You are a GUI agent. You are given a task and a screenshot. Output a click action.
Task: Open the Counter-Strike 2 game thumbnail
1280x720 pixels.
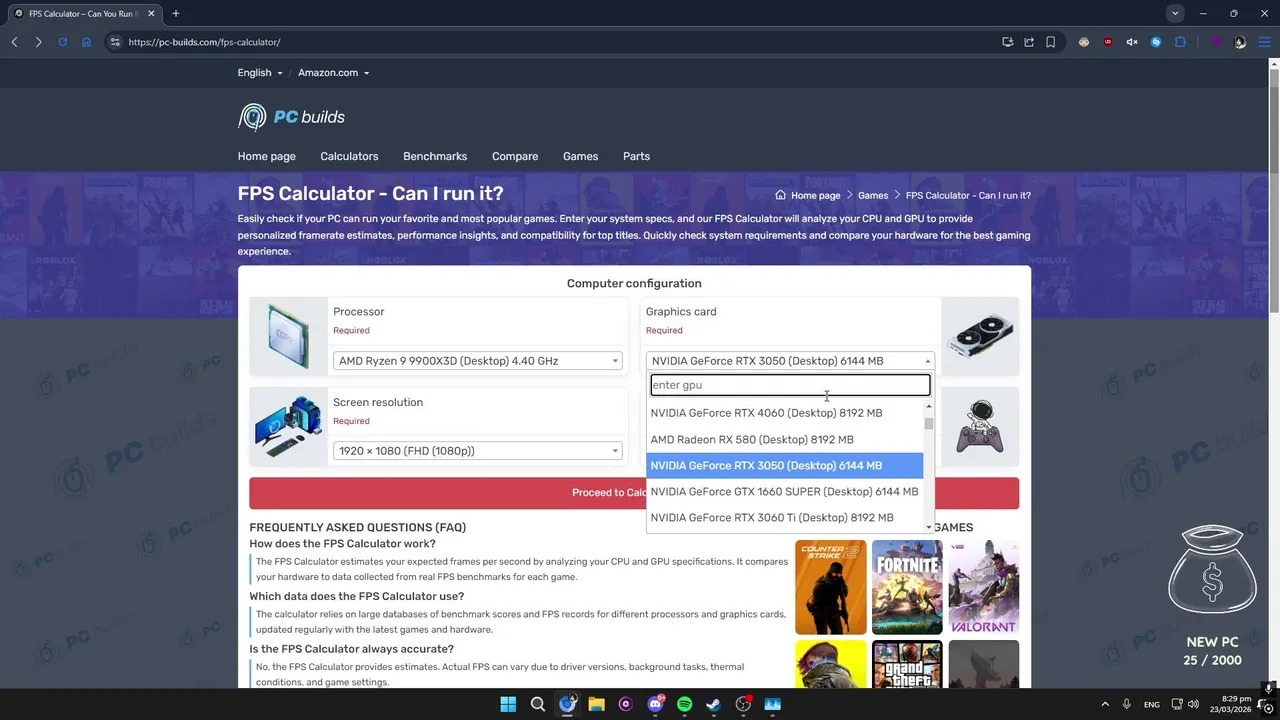click(x=831, y=587)
